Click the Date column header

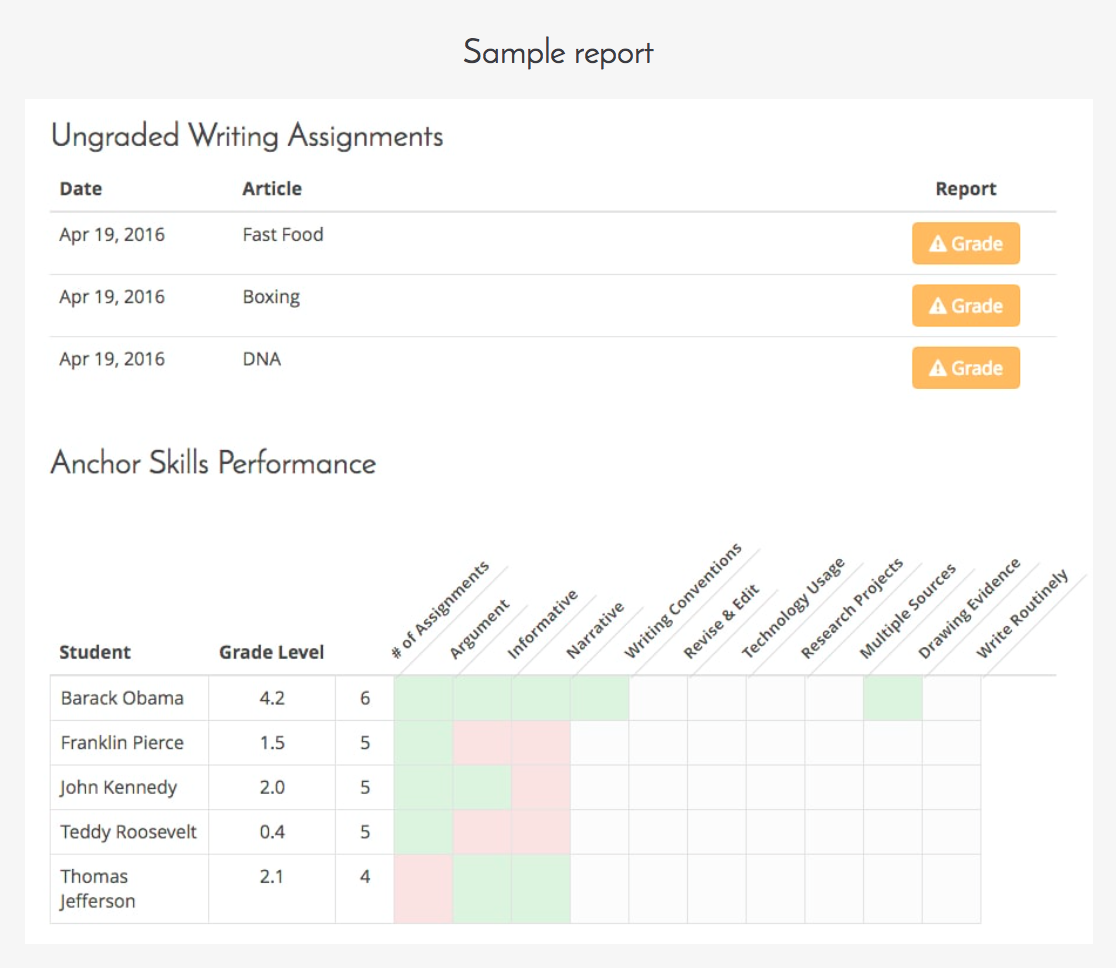point(80,188)
